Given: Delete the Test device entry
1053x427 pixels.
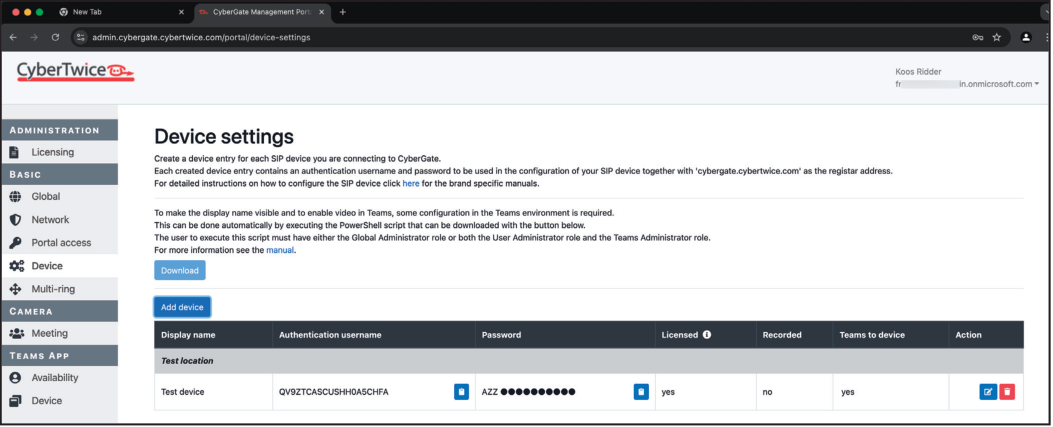Looking at the screenshot, I should coord(1007,392).
